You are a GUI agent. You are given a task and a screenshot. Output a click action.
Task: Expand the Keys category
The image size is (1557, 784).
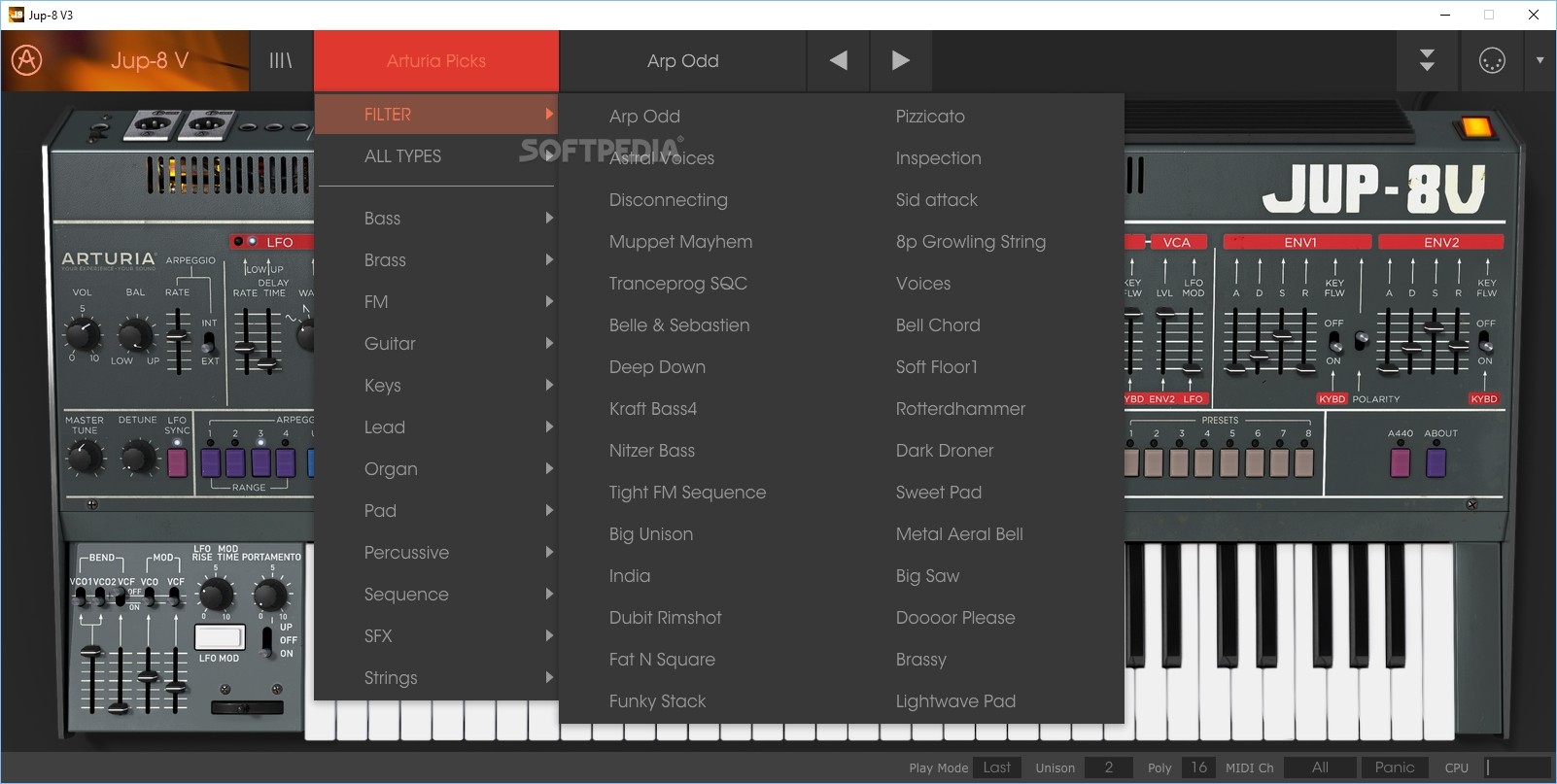click(436, 385)
